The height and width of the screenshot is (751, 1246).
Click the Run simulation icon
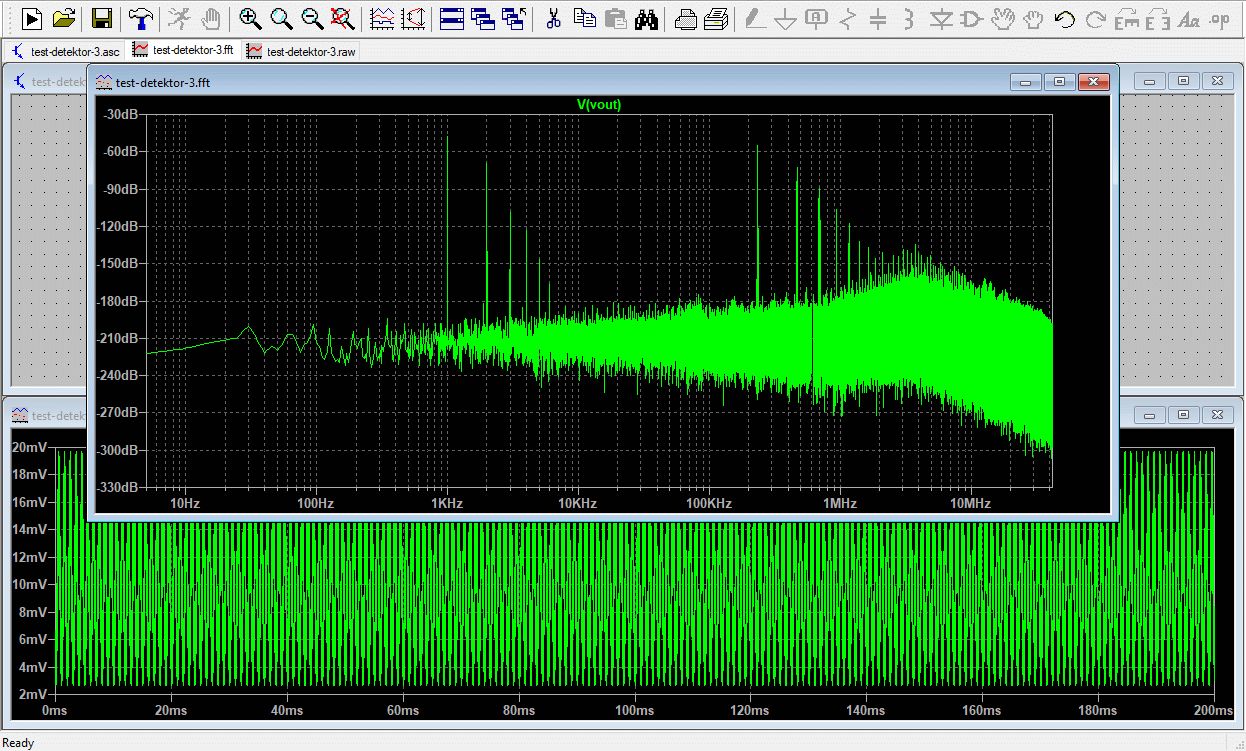coord(32,18)
